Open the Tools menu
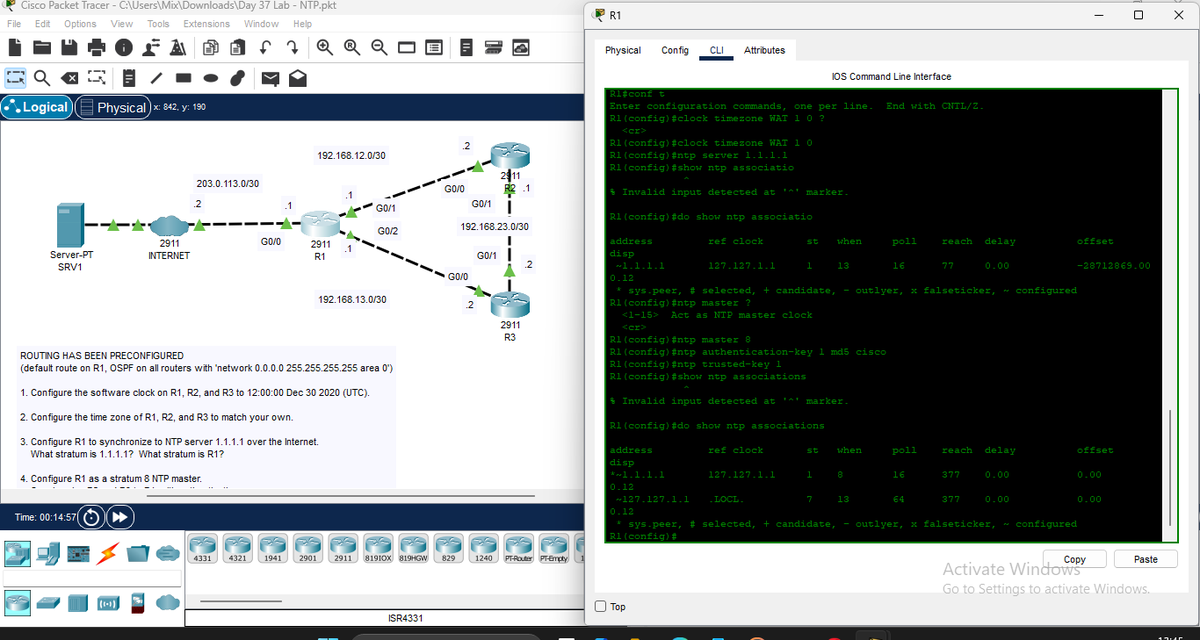 click(158, 24)
